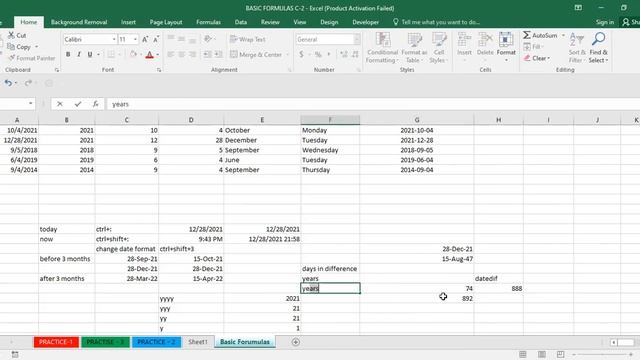
Task: Click the Insert Function fx icon
Action: pos(95,104)
